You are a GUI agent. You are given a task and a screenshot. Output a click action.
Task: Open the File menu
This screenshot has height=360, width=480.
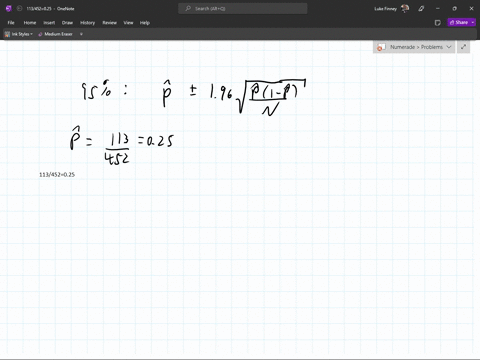click(11, 23)
